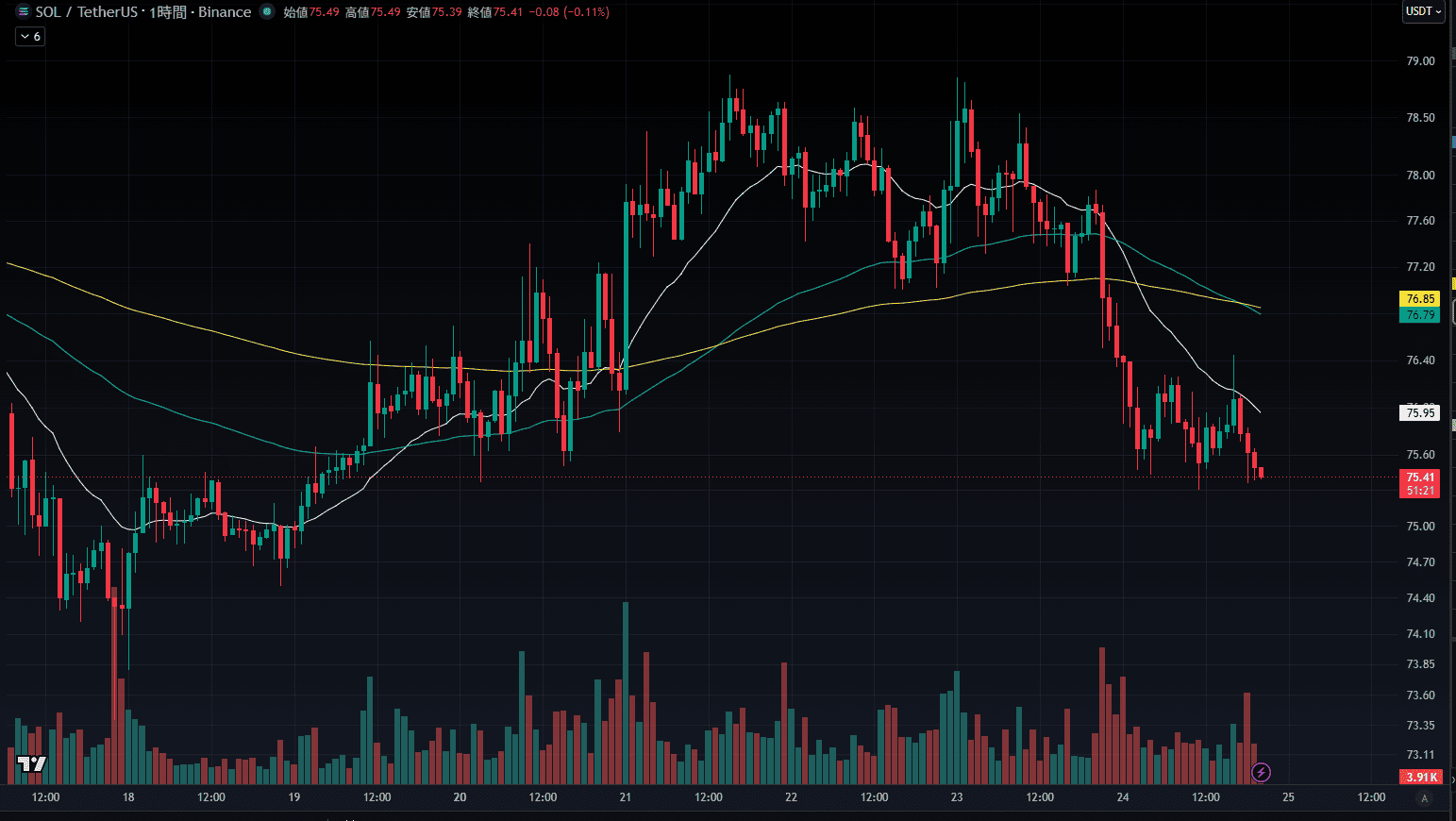Click the 73.85 price axis label

coord(1420,664)
